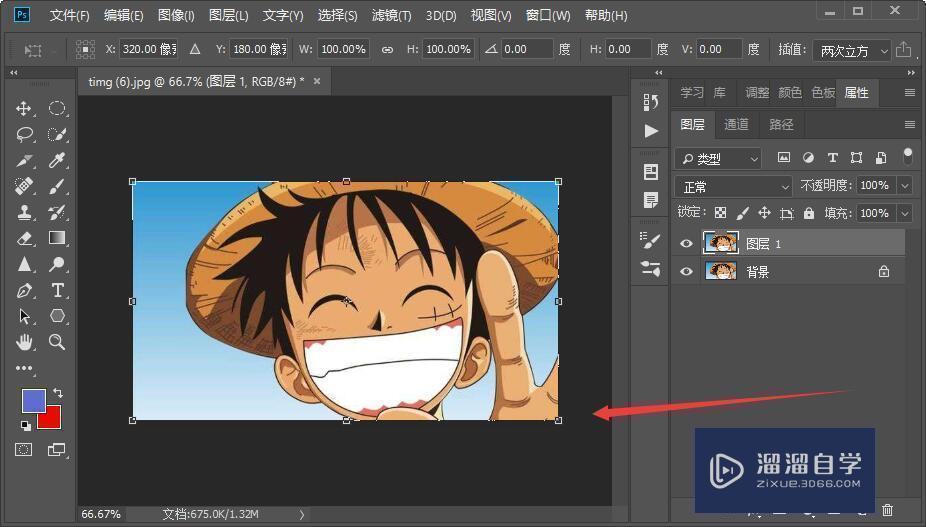Viewport: 926px width, 527px height.
Task: Select the Gradient tool
Action: pyautogui.click(x=57, y=238)
